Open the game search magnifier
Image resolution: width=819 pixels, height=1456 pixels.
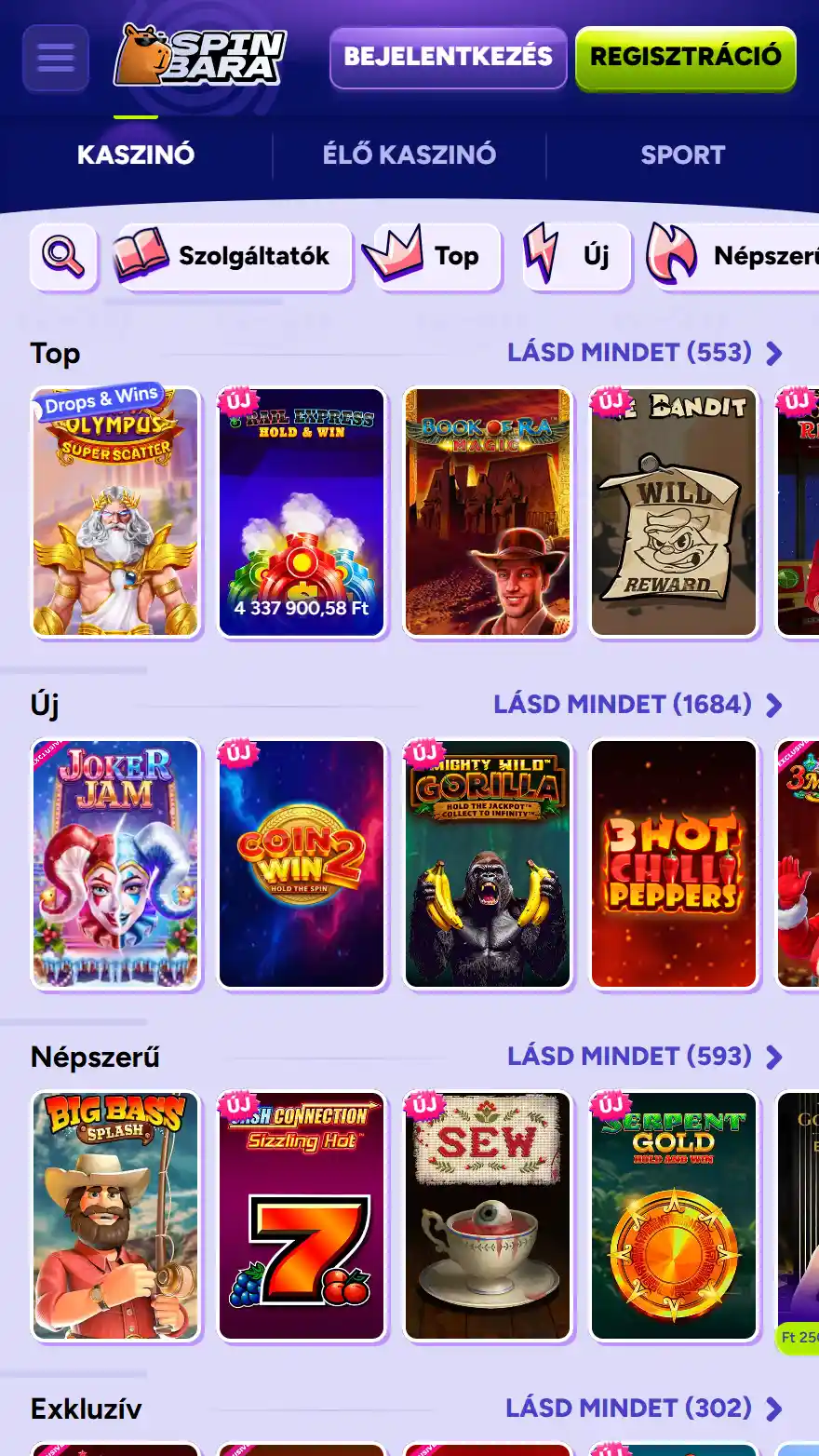coord(63,256)
